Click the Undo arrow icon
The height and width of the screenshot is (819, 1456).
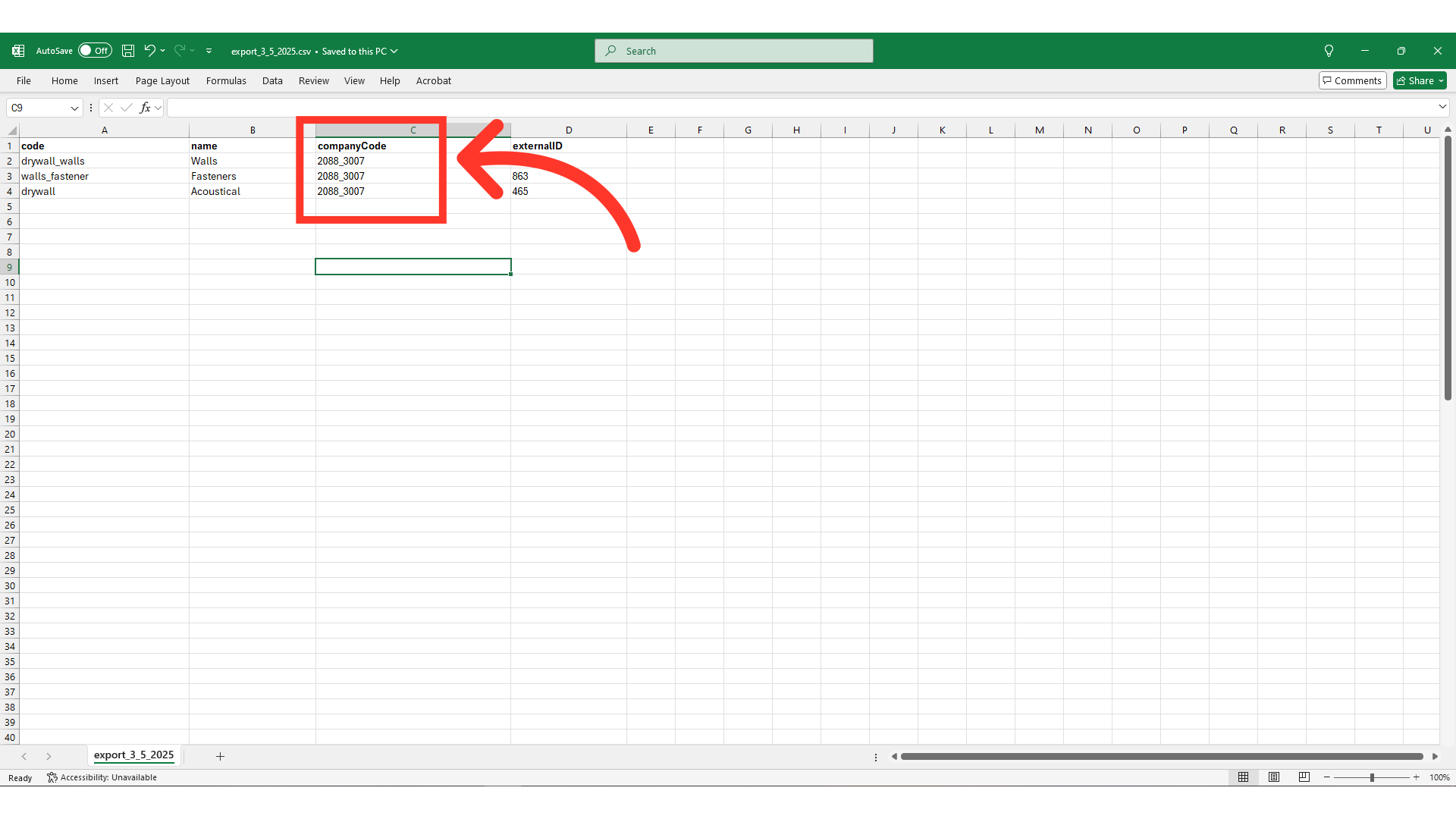(x=149, y=51)
